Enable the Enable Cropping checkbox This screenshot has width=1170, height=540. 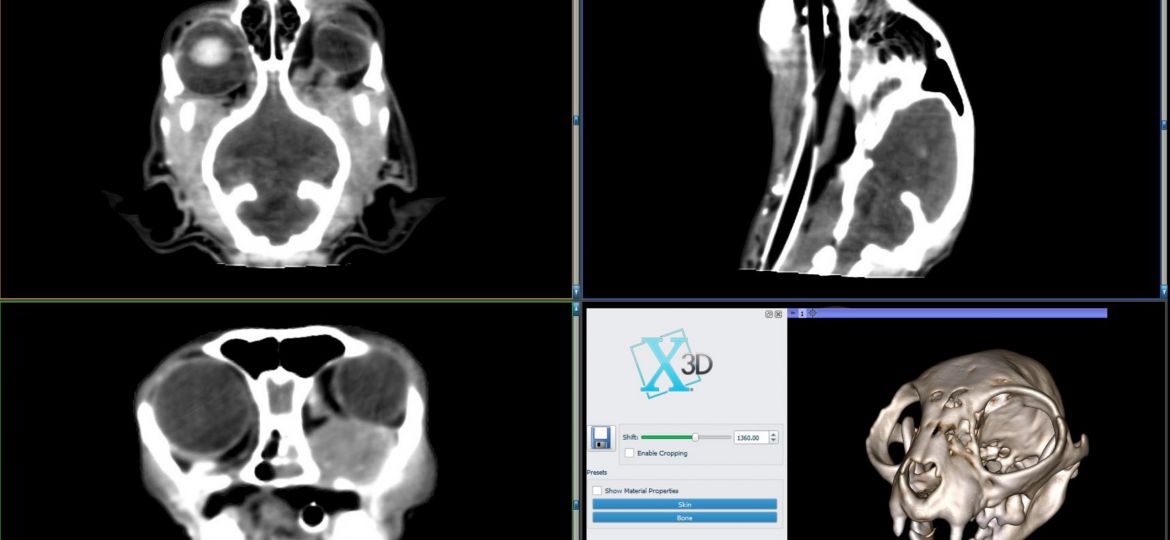tap(627, 453)
